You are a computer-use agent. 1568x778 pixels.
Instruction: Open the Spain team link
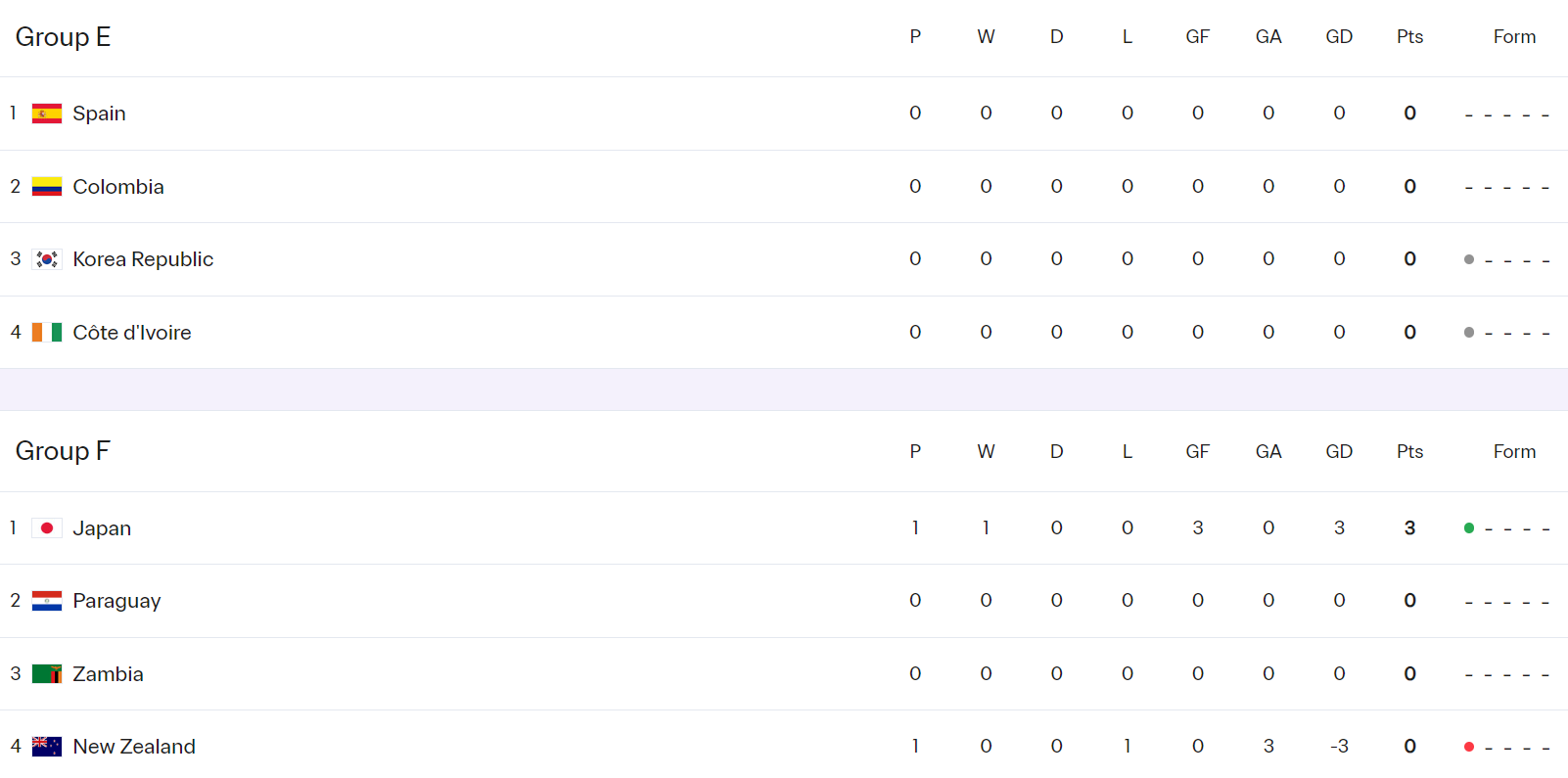(x=99, y=114)
